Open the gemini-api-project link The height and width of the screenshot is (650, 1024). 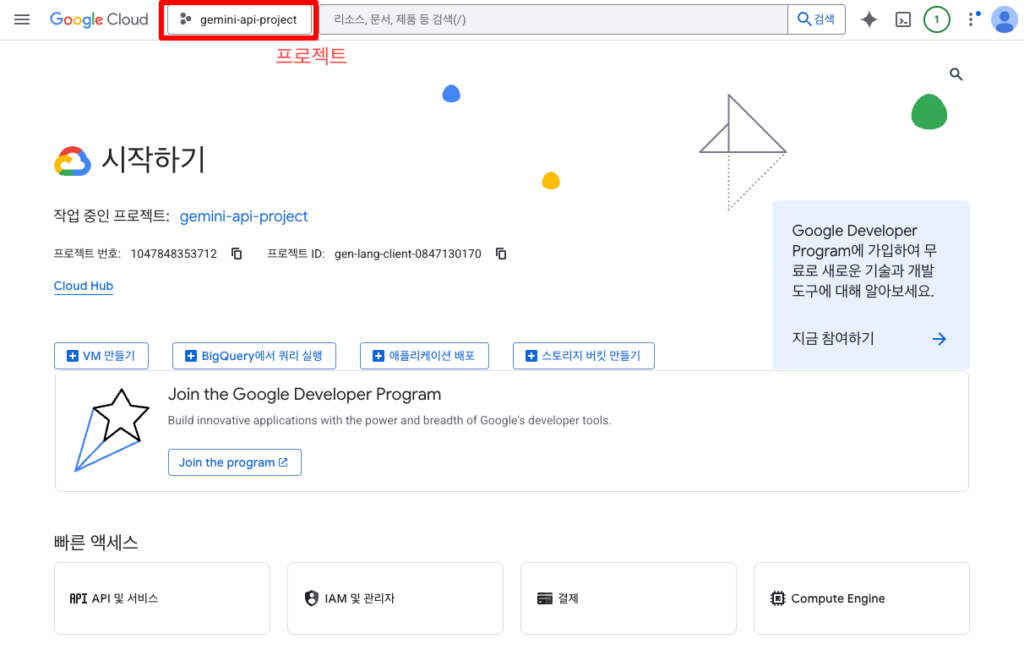click(243, 216)
